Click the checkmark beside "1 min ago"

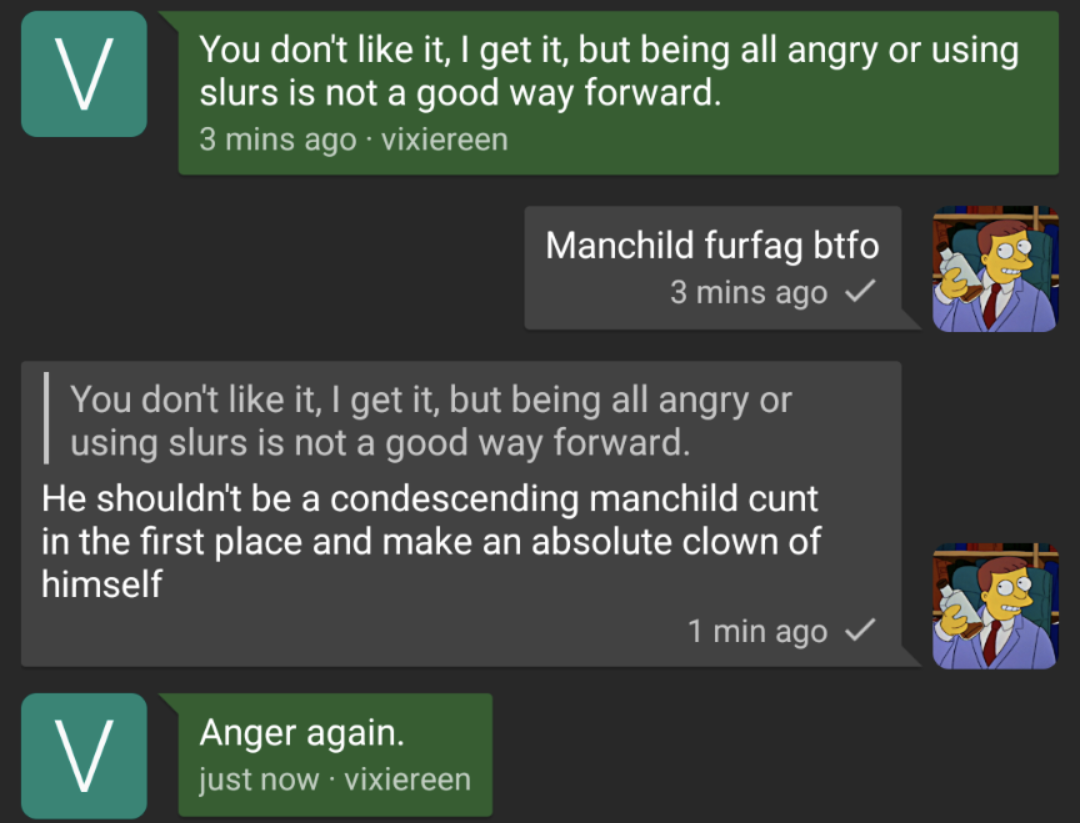860,631
